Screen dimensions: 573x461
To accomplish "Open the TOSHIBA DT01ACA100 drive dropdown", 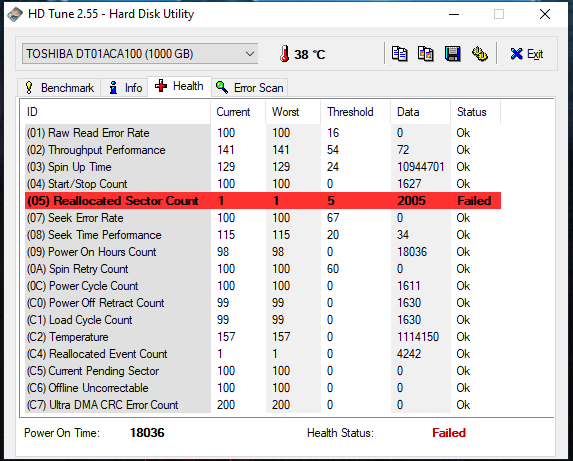I will [x=140, y=54].
